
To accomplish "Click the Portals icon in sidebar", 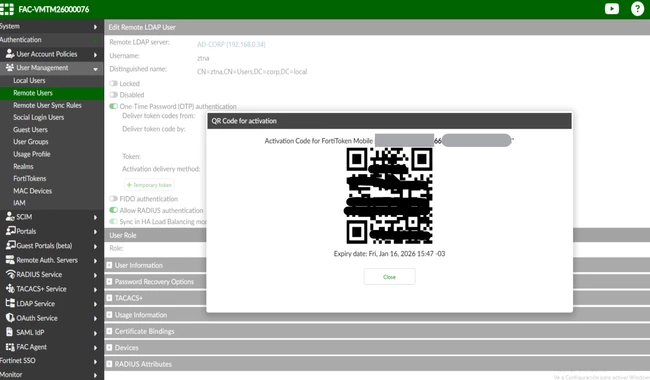I will tap(10, 230).
